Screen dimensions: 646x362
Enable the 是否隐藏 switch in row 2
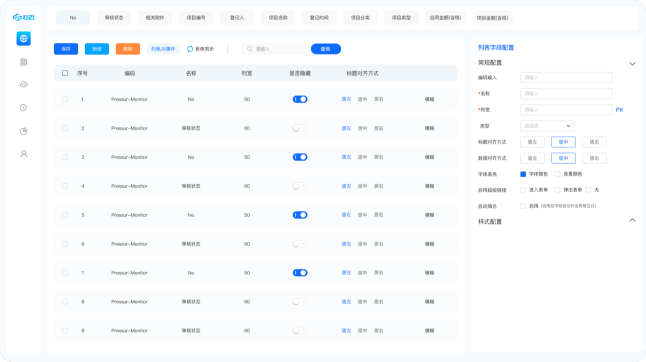tap(300, 128)
